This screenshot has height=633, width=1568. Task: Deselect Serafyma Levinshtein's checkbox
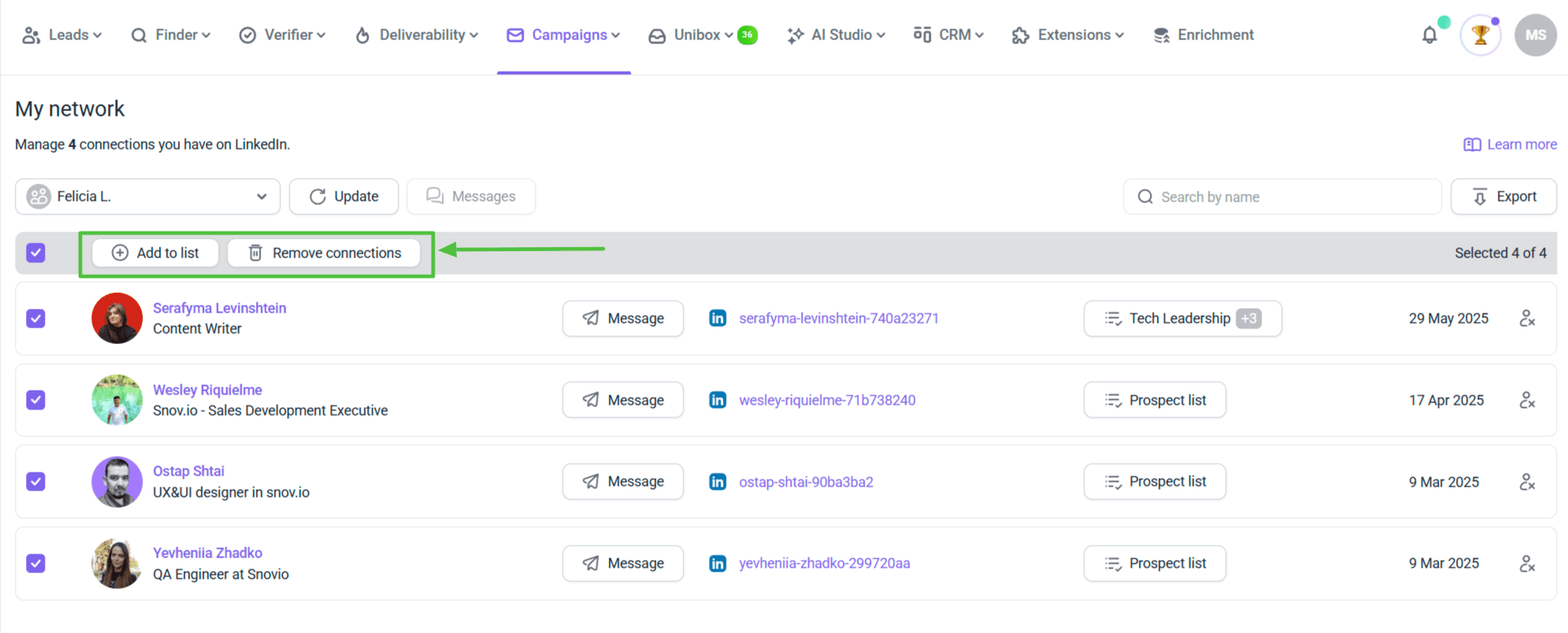(x=36, y=319)
